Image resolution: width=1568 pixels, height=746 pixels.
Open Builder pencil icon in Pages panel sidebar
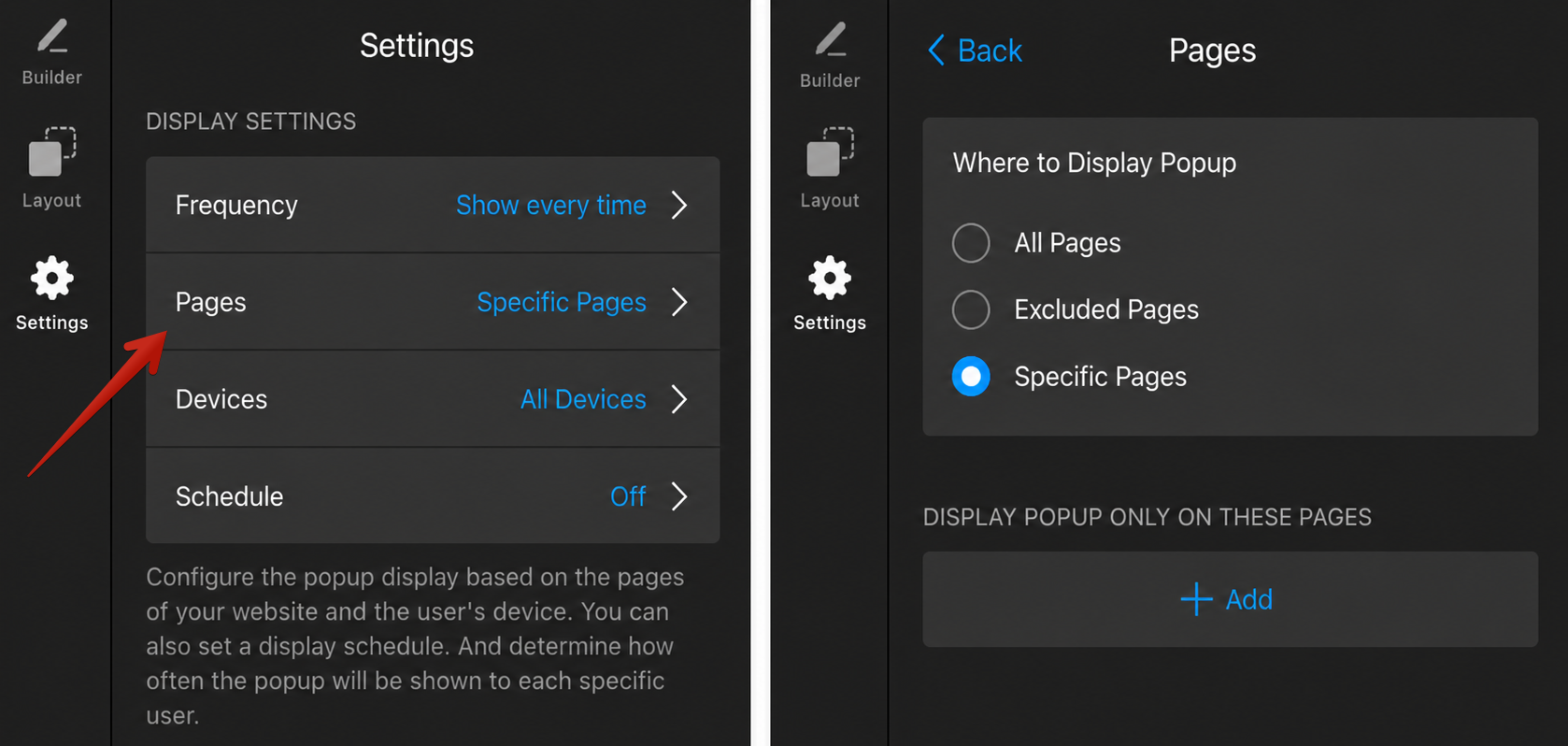coord(830,40)
